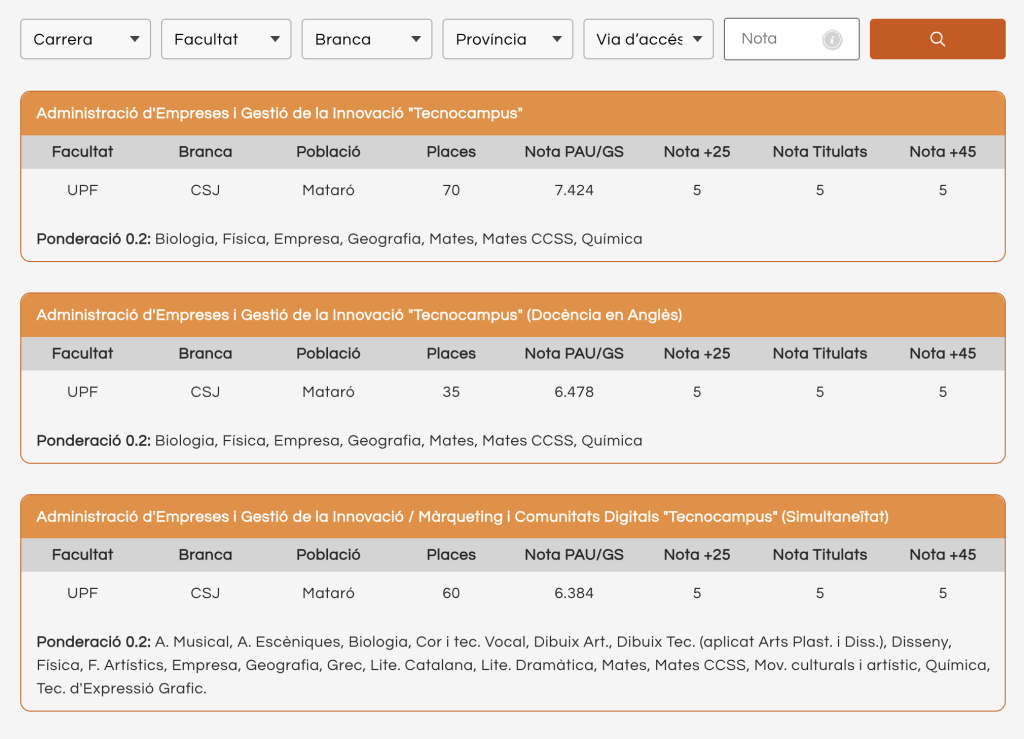This screenshot has height=739, width=1024.
Task: Click Ponderació 0.2 label in first card
Action: click(x=93, y=239)
